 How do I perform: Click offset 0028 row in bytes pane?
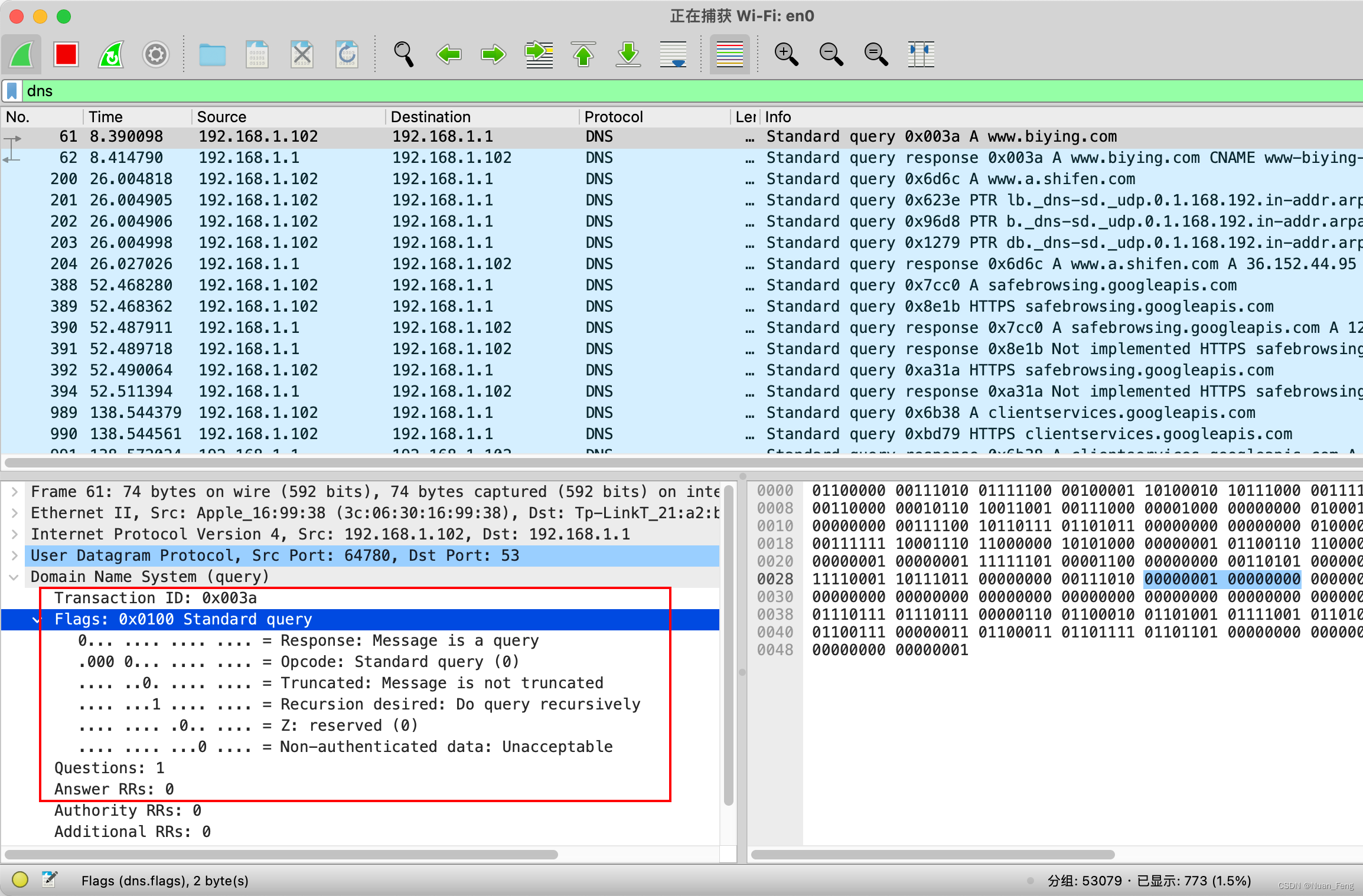[775, 579]
